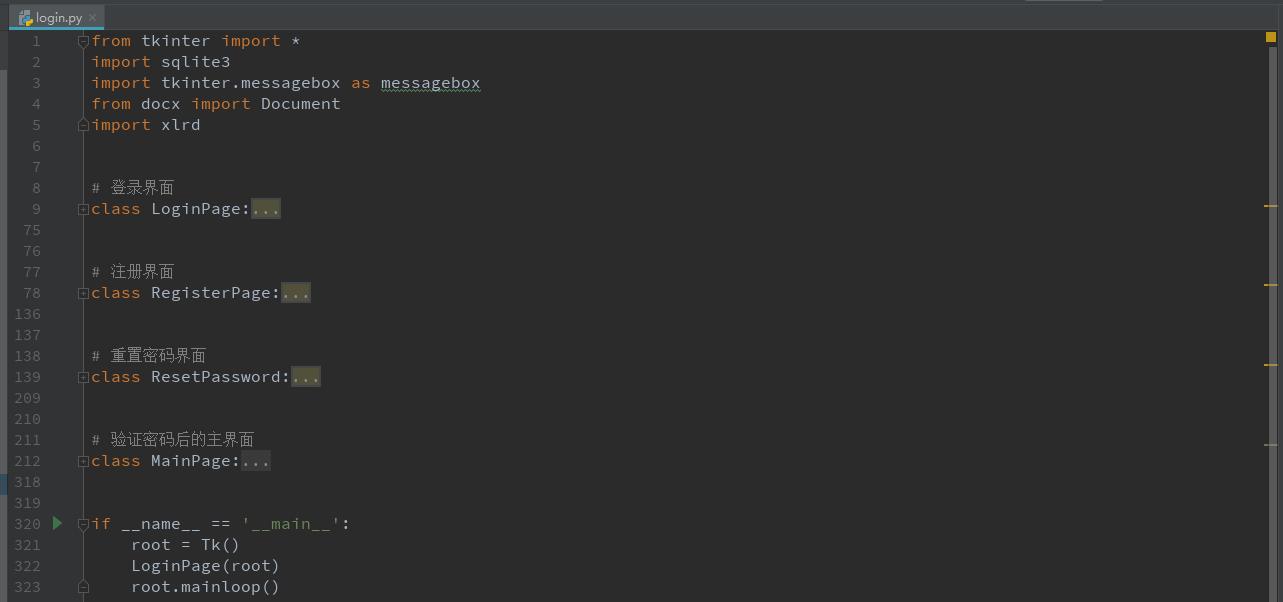The height and width of the screenshot is (602, 1283).
Task: Expand the folded RegisterPage class code
Action: click(x=296, y=292)
